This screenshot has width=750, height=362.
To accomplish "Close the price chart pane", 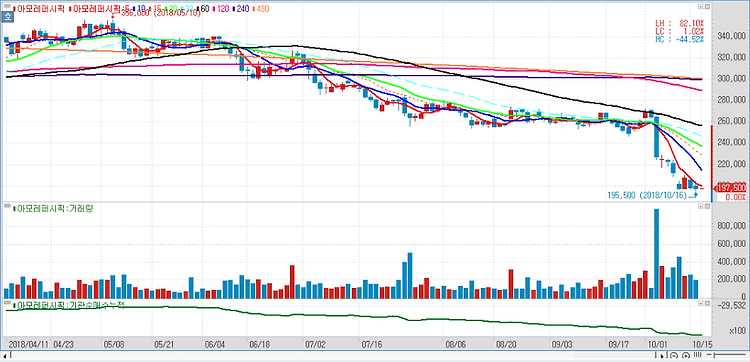I will point(707,7).
